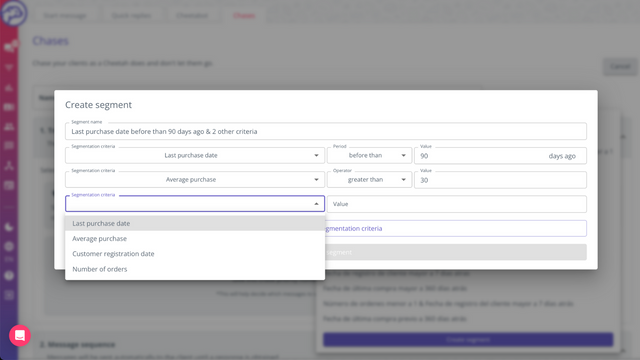Open the megaphone campaigns sidebar icon

[x=9, y=47]
